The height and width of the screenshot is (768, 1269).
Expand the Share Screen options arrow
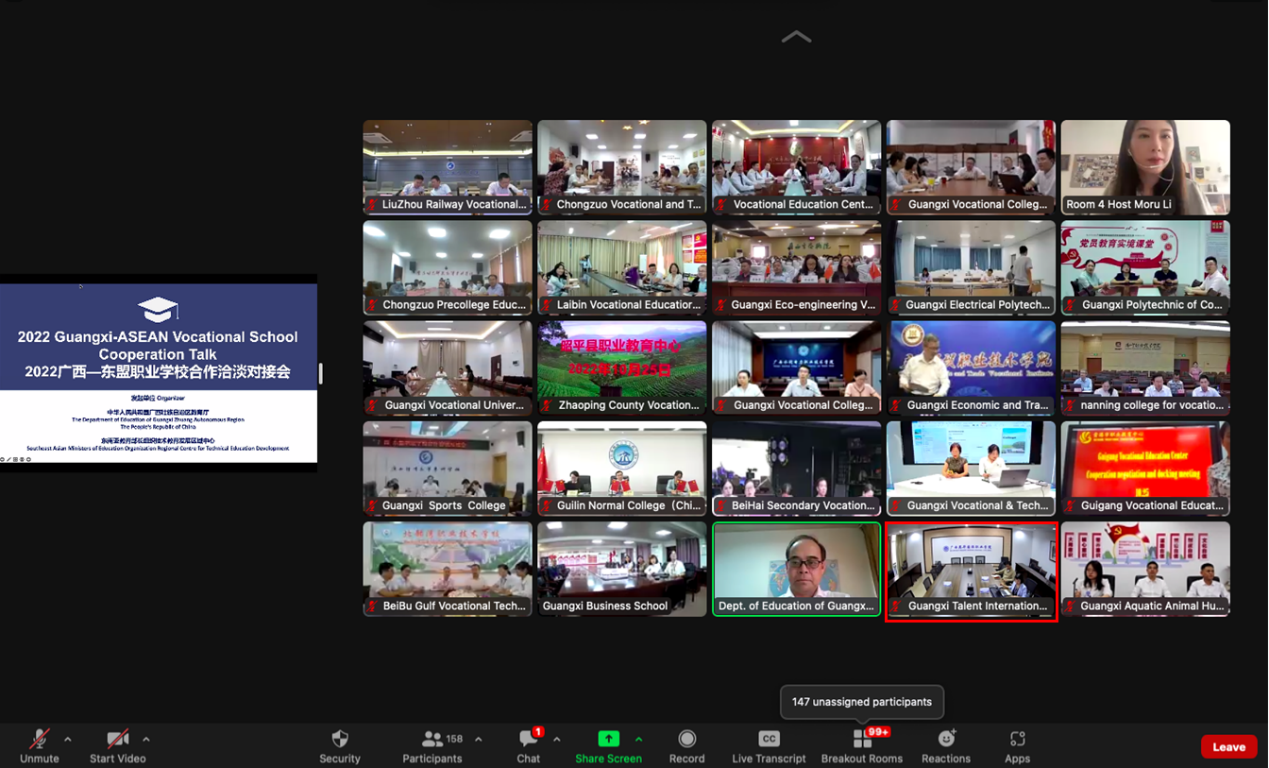click(x=639, y=740)
